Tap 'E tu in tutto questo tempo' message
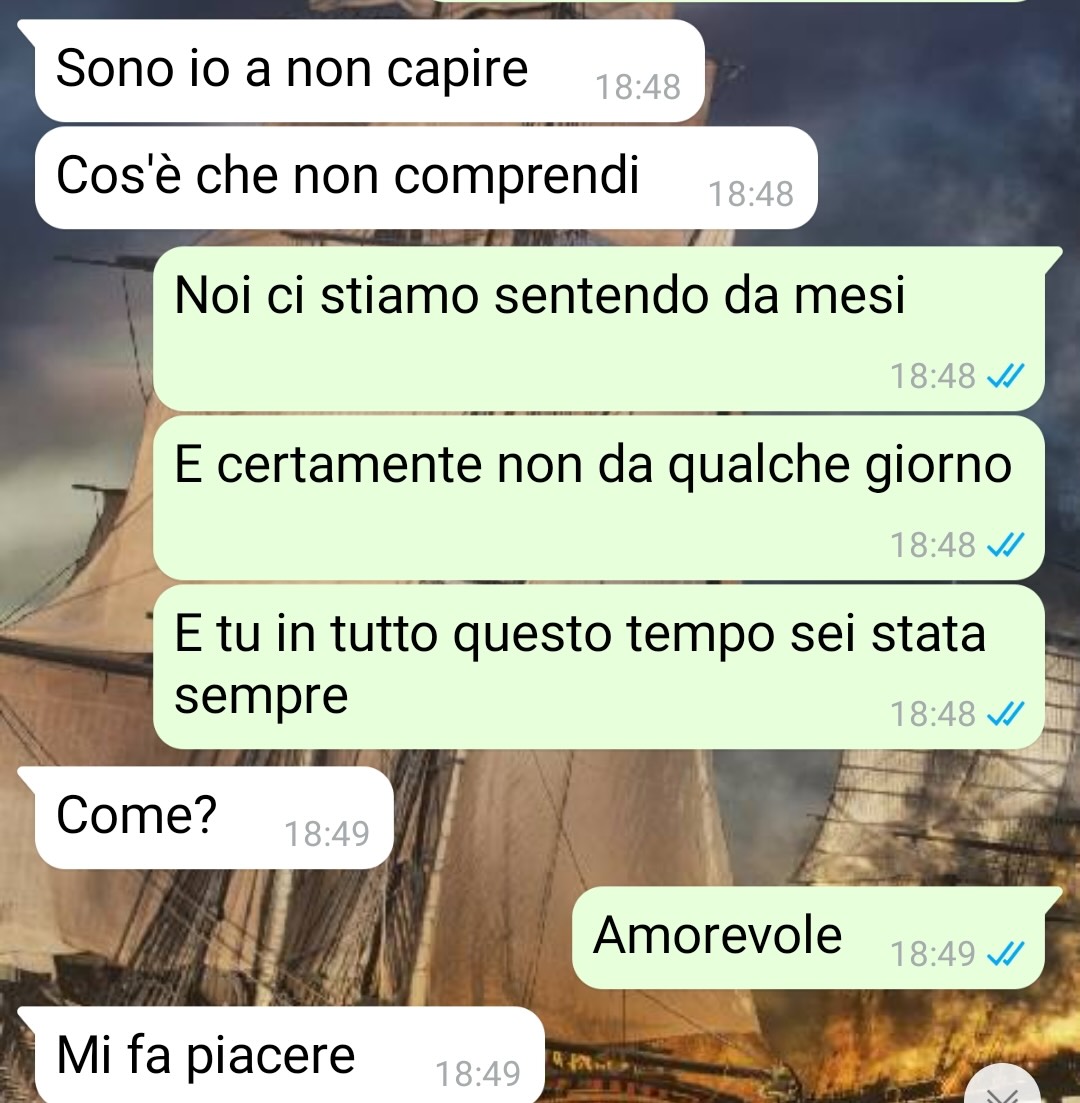The image size is (1080, 1103). pos(599,667)
